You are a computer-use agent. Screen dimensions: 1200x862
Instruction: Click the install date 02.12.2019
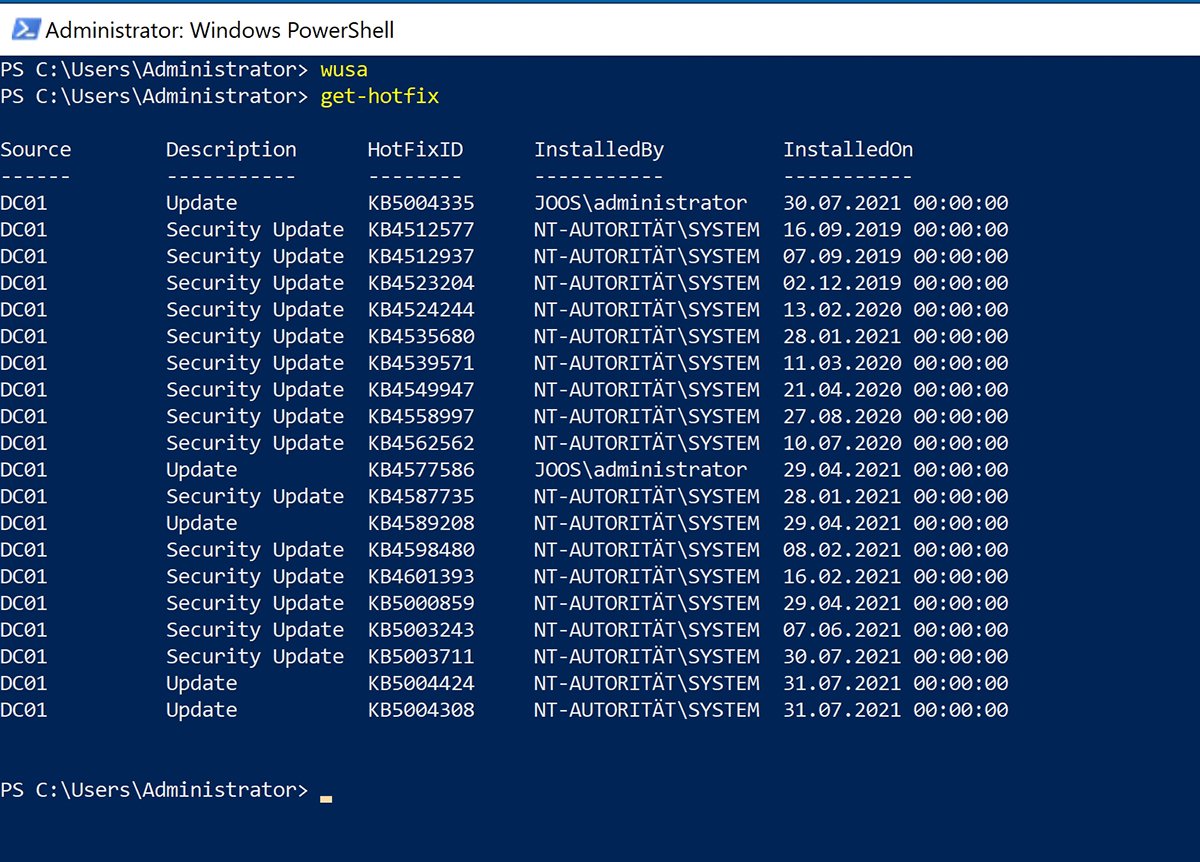[842, 283]
